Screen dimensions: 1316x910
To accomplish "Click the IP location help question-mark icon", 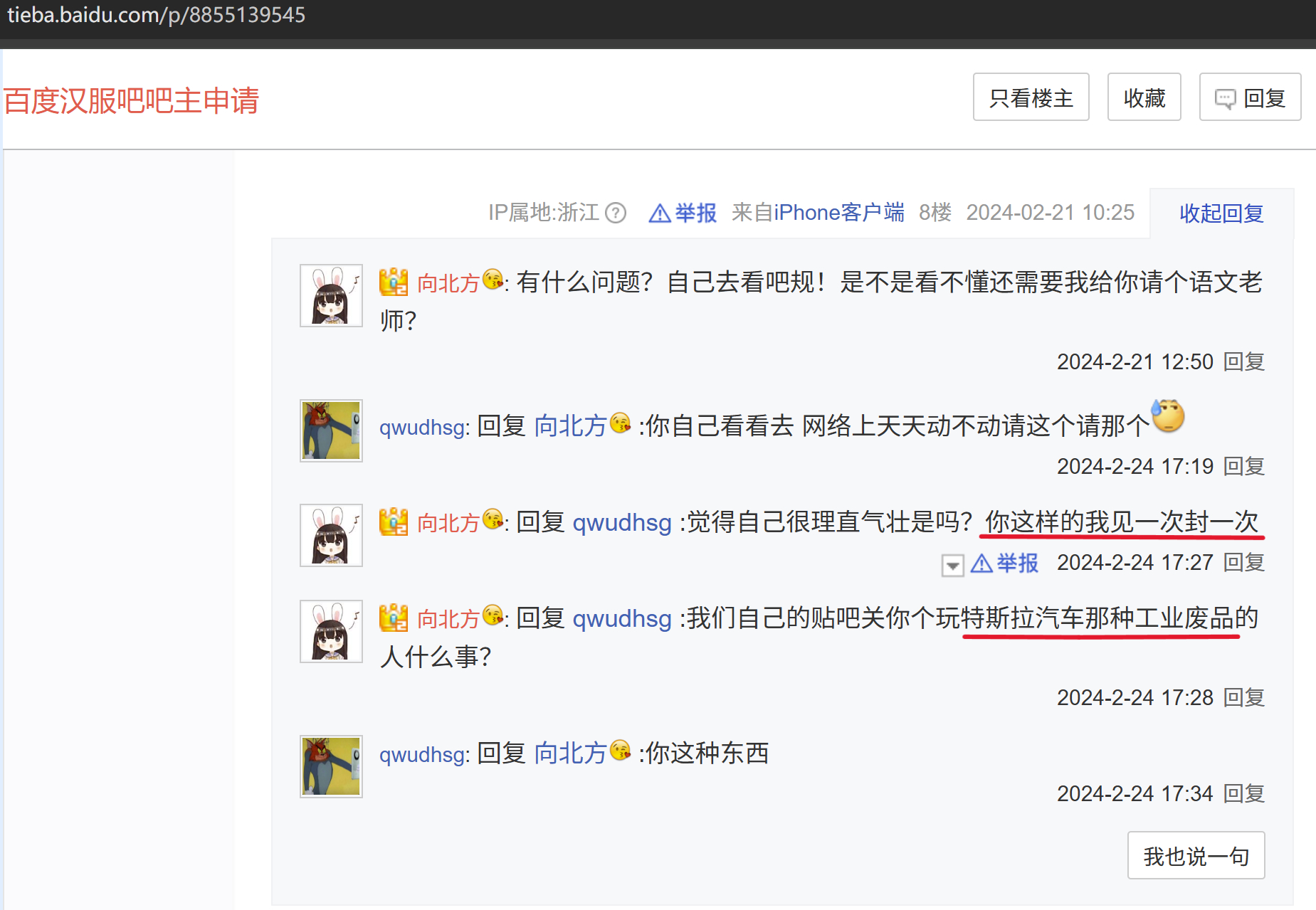I will point(615,213).
